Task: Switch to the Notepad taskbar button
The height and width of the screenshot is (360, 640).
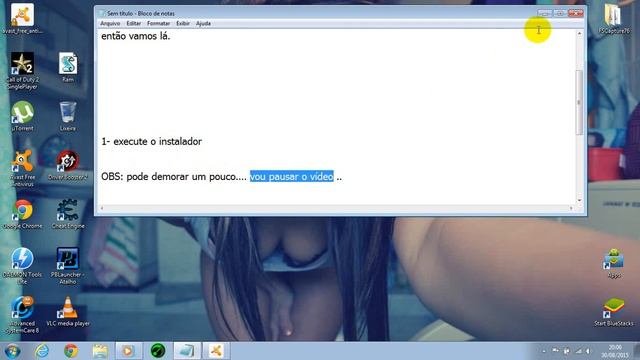Action: coord(187,351)
